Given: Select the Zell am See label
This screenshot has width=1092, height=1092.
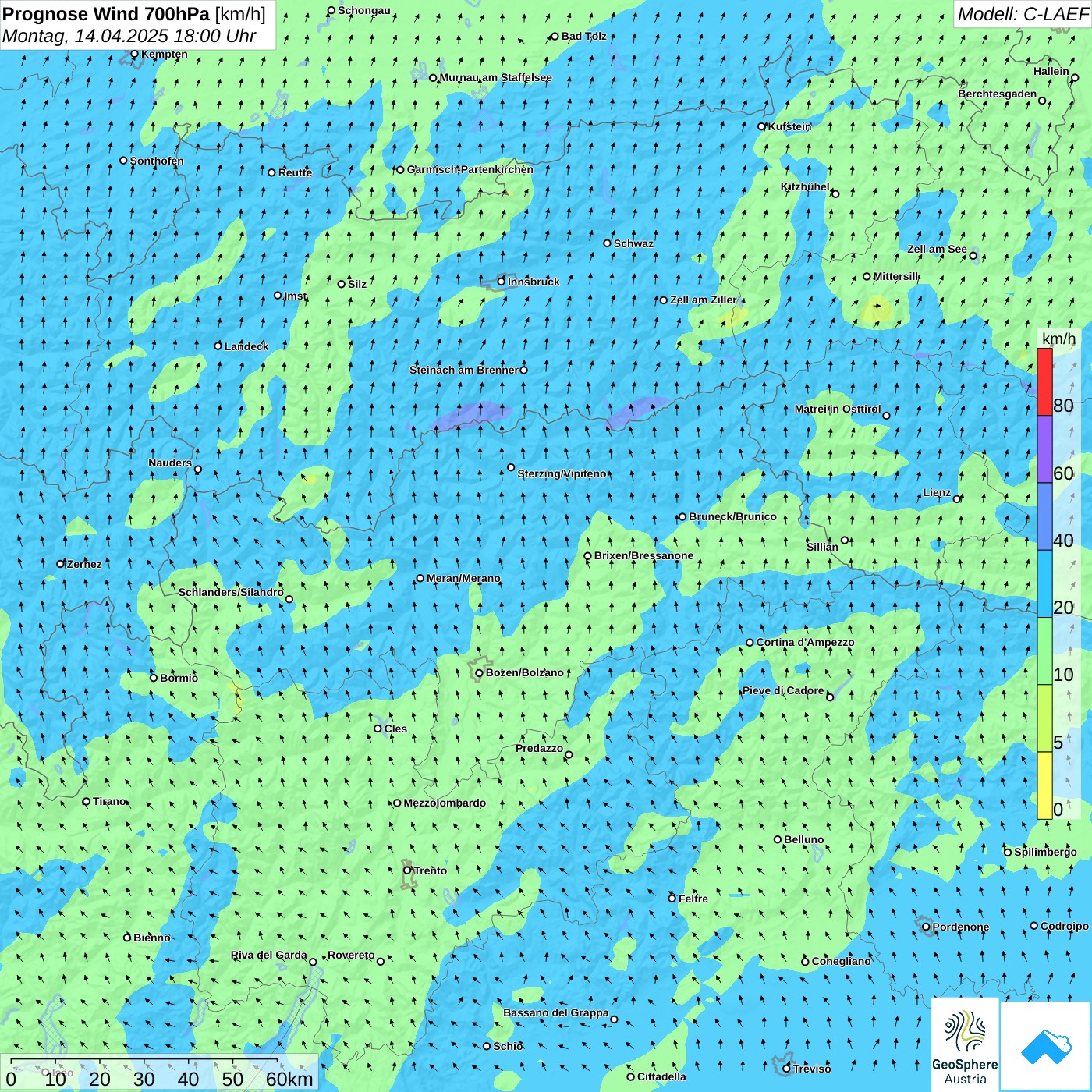Looking at the screenshot, I should pos(937,249).
